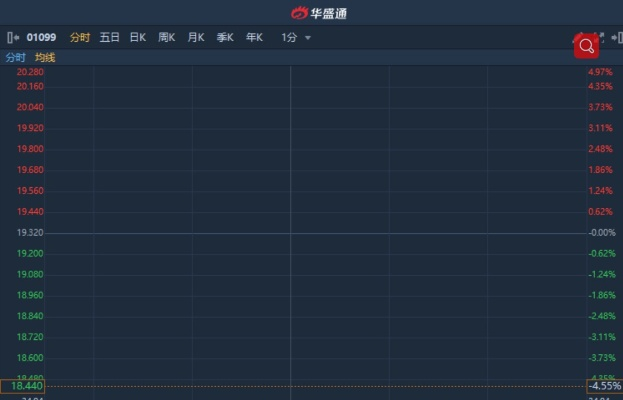Collapse the left panel arrow icon

click(x=13, y=38)
